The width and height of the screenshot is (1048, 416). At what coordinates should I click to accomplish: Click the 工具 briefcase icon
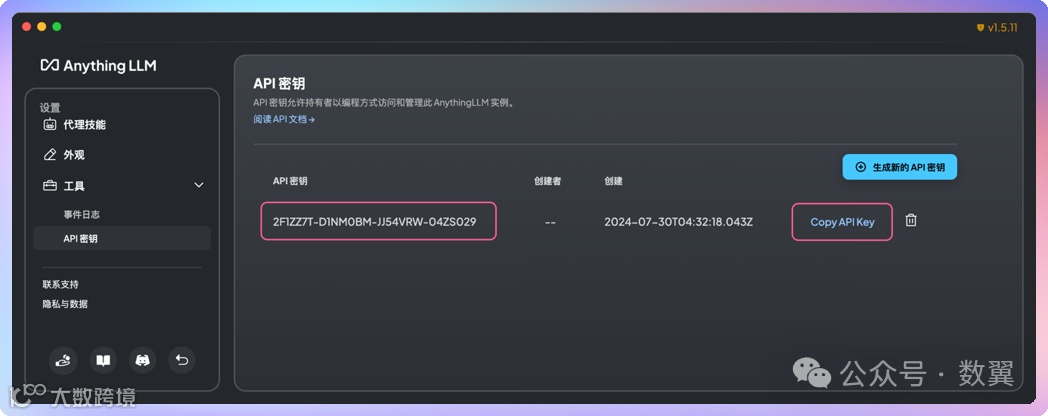tap(49, 186)
